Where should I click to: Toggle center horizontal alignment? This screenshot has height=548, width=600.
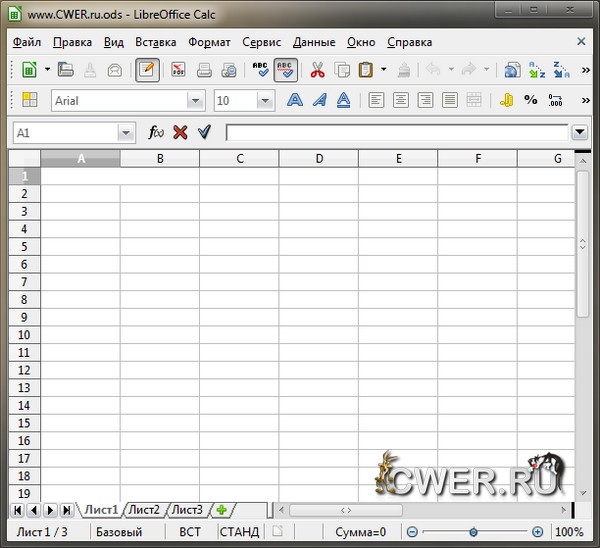click(400, 100)
